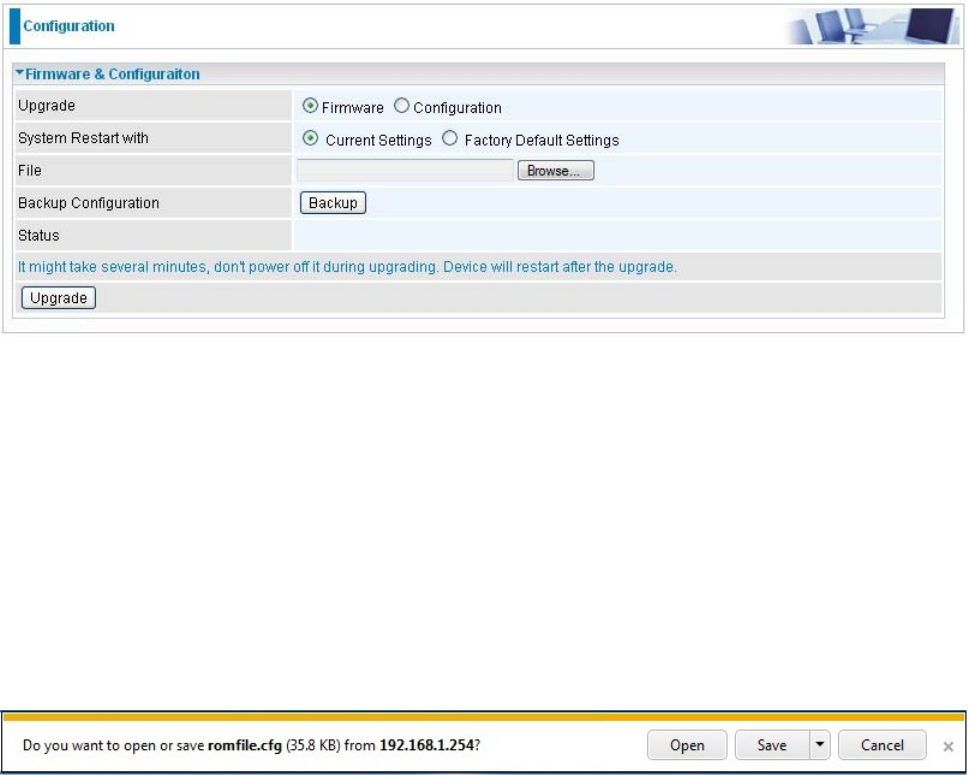Click the 'Upgrade' row label
This screenshot has width=969, height=775.
tap(46, 106)
